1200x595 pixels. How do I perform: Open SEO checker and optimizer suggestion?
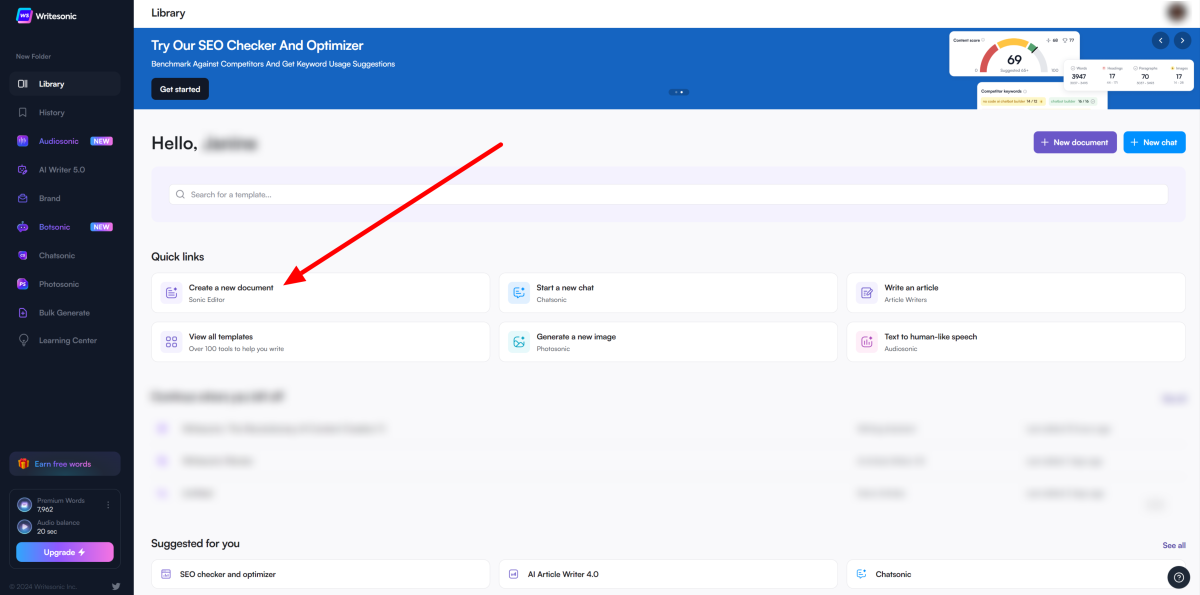pyautogui.click(x=321, y=574)
